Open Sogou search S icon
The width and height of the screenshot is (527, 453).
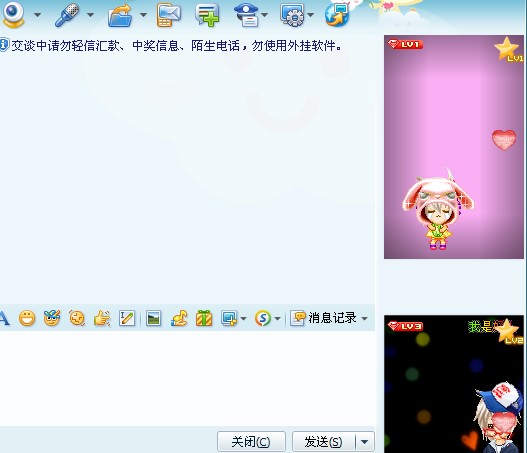coord(263,318)
